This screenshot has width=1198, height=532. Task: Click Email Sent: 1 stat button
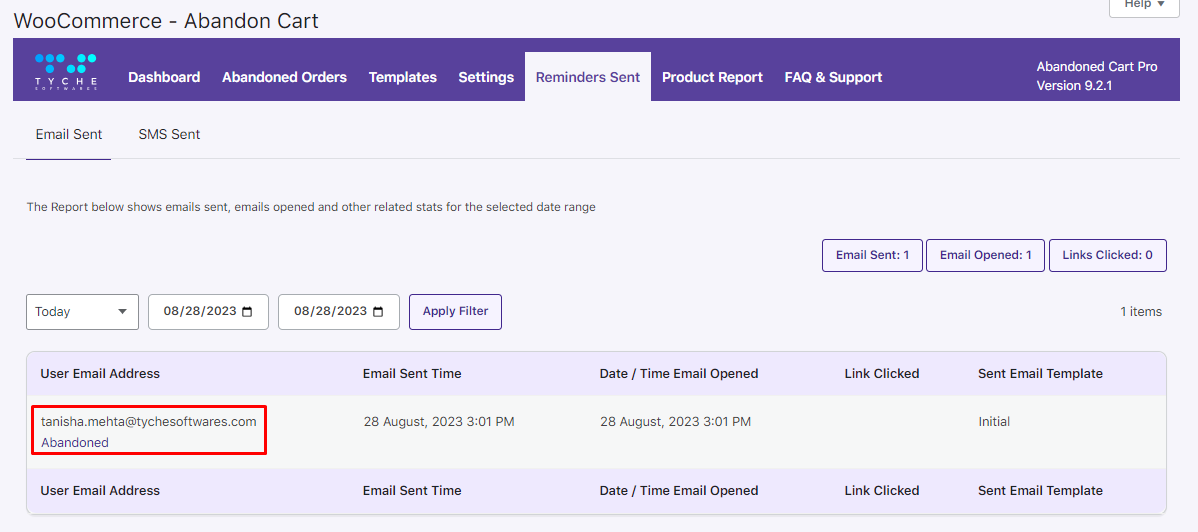click(x=873, y=255)
